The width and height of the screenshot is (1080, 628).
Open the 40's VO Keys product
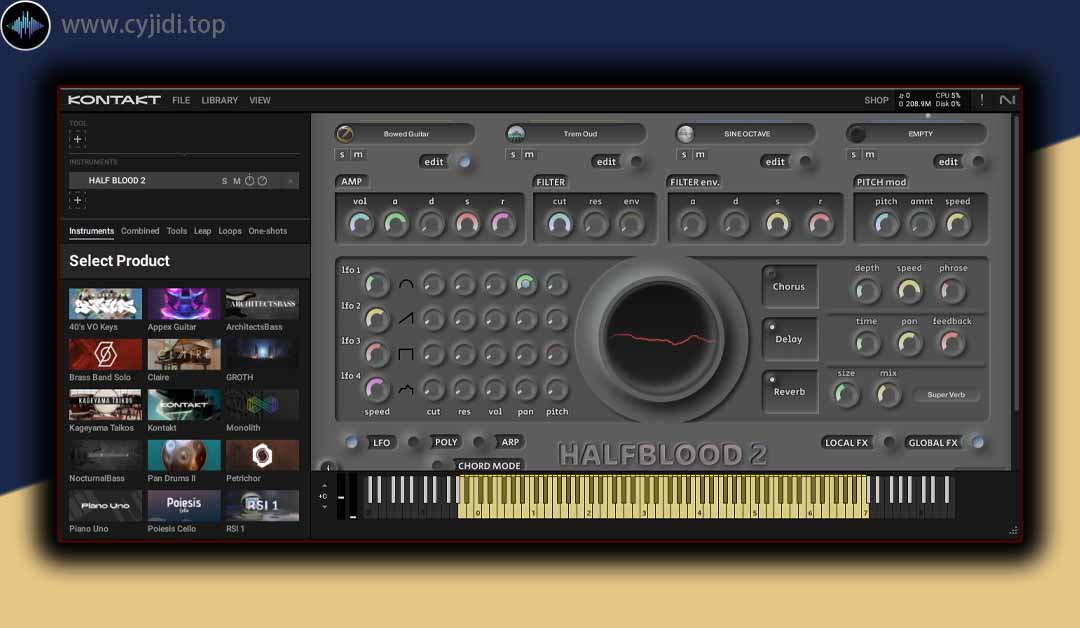click(105, 304)
